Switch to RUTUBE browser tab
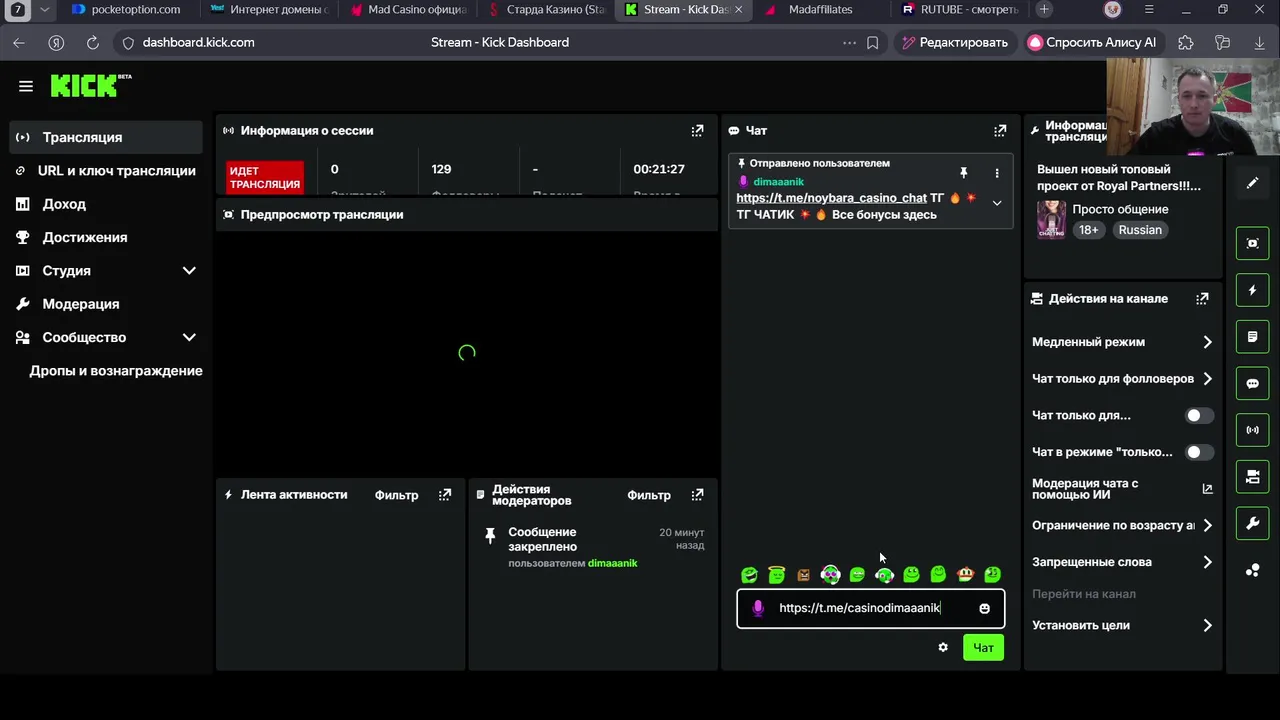 pyautogui.click(x=959, y=10)
